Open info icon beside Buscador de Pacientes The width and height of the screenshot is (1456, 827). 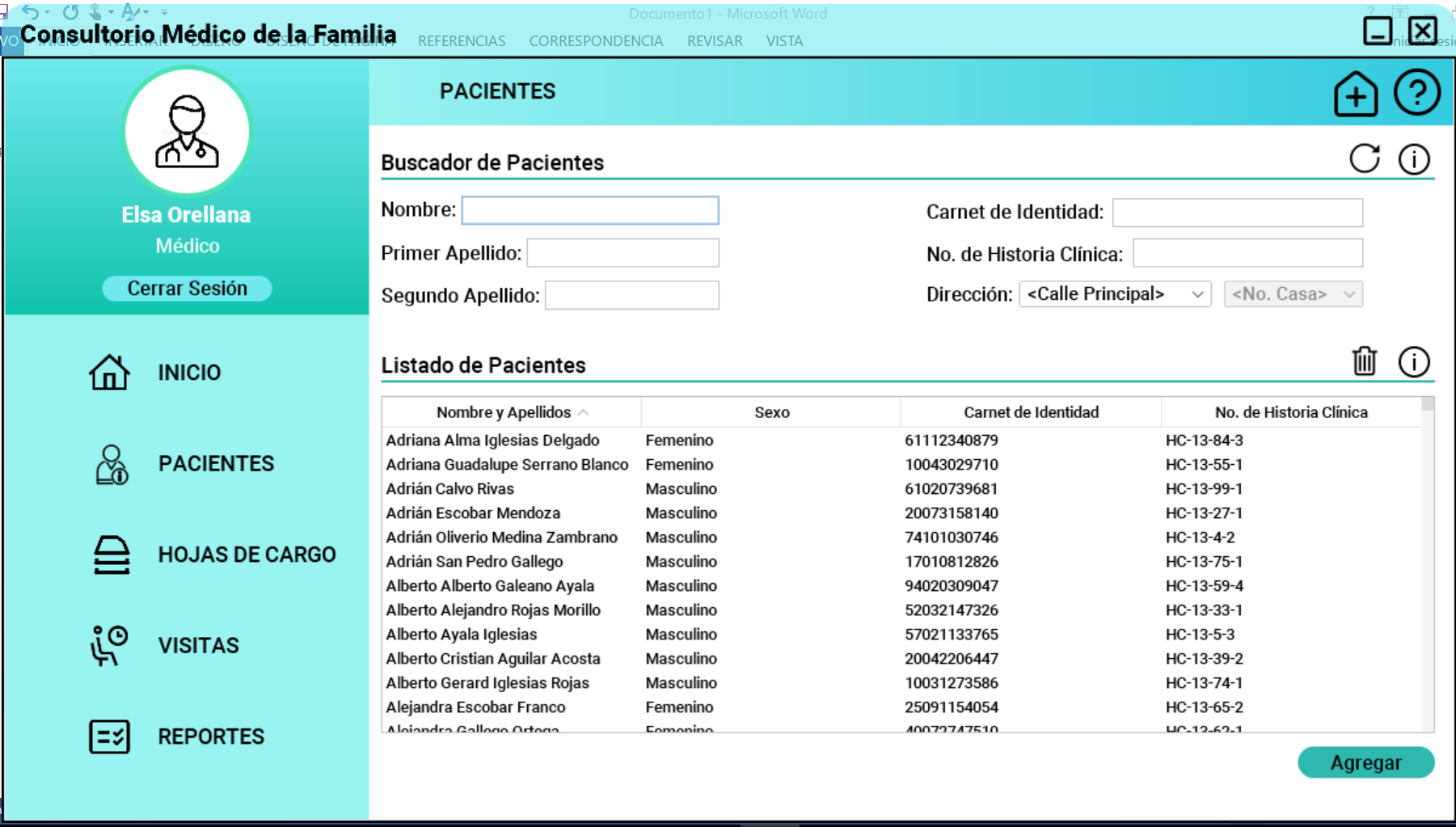[x=1414, y=159]
